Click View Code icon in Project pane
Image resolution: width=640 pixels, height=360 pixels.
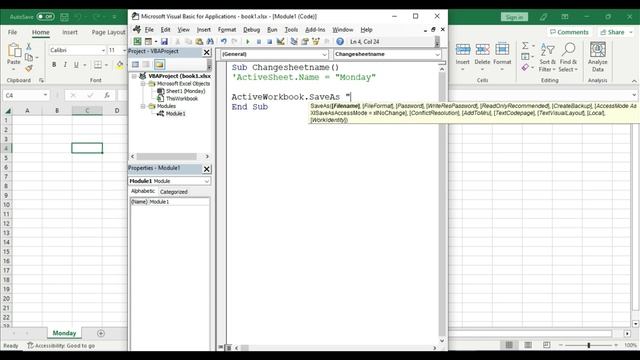135,64
